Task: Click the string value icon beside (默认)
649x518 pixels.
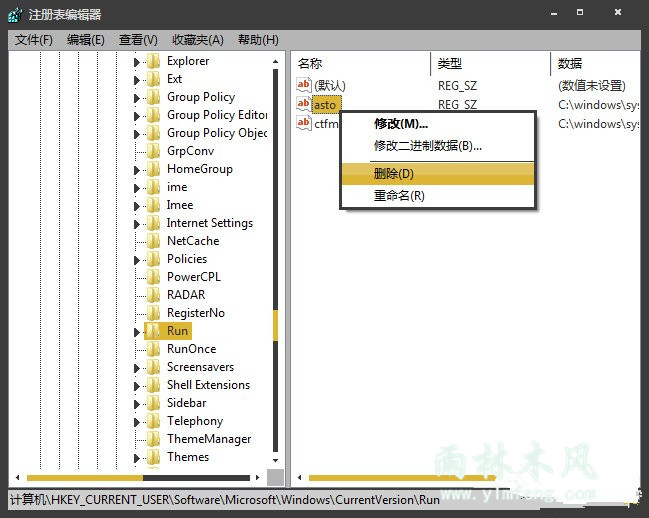Action: click(303, 85)
